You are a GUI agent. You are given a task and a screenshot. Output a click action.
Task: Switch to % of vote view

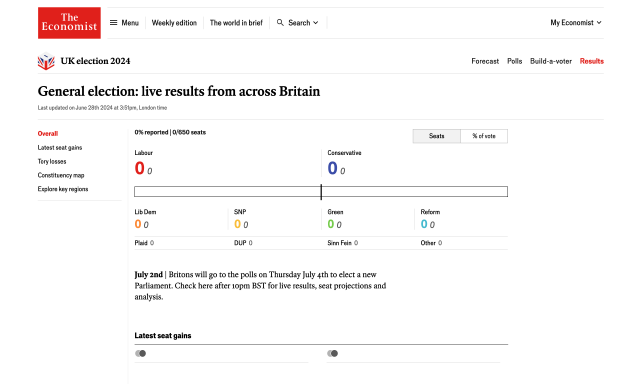tap(484, 136)
